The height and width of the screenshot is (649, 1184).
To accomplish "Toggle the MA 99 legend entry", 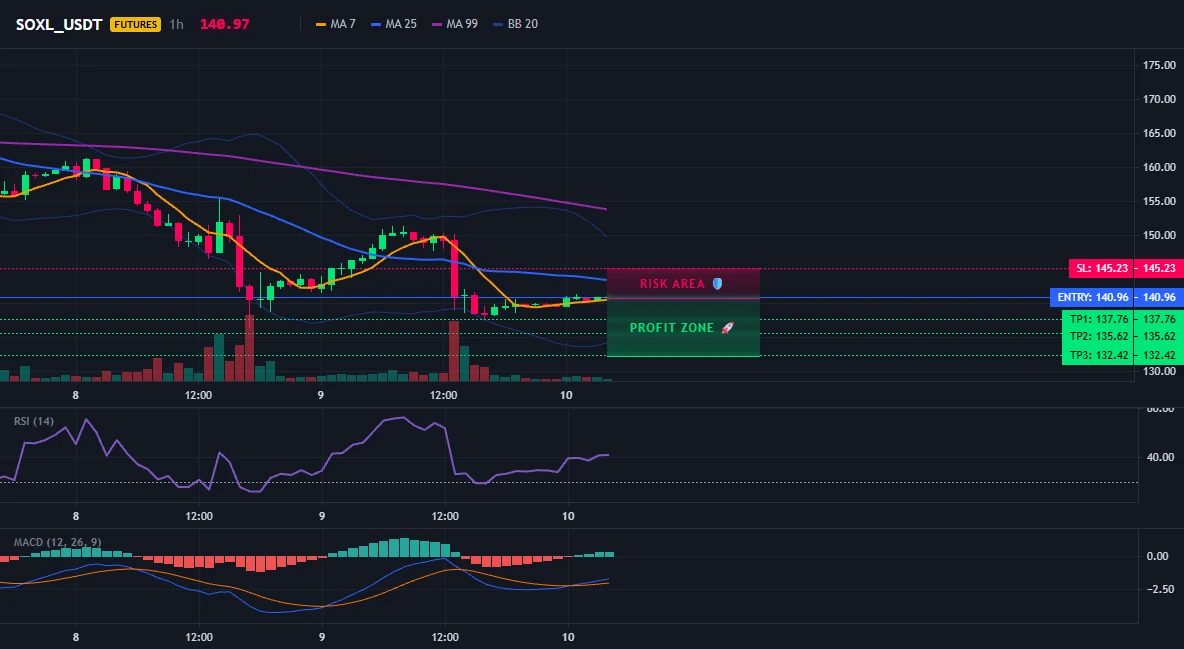I will coord(455,24).
